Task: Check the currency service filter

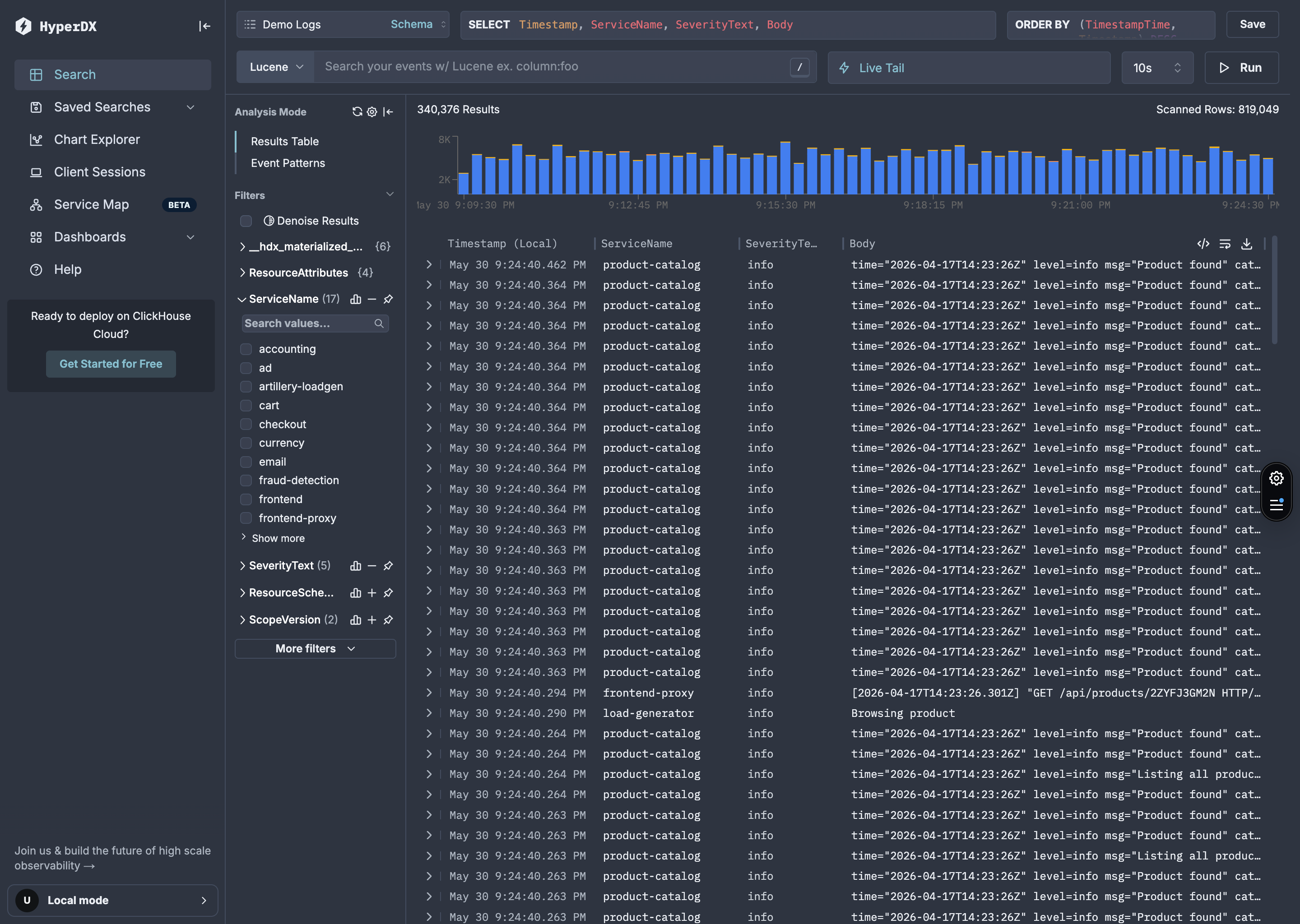Action: click(x=246, y=443)
